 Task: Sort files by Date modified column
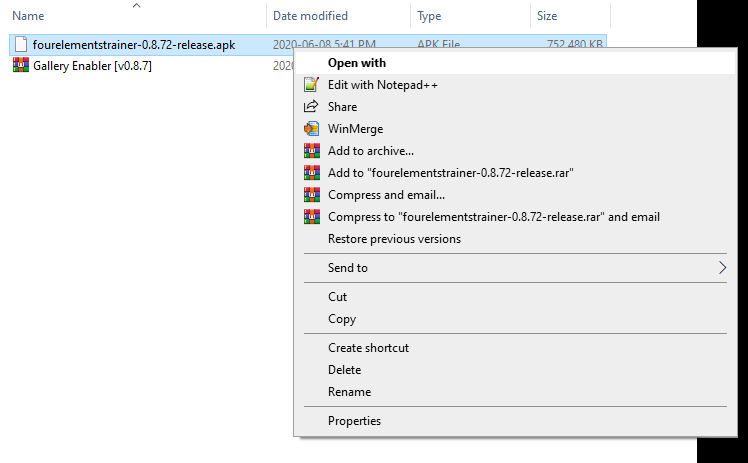pos(310,16)
